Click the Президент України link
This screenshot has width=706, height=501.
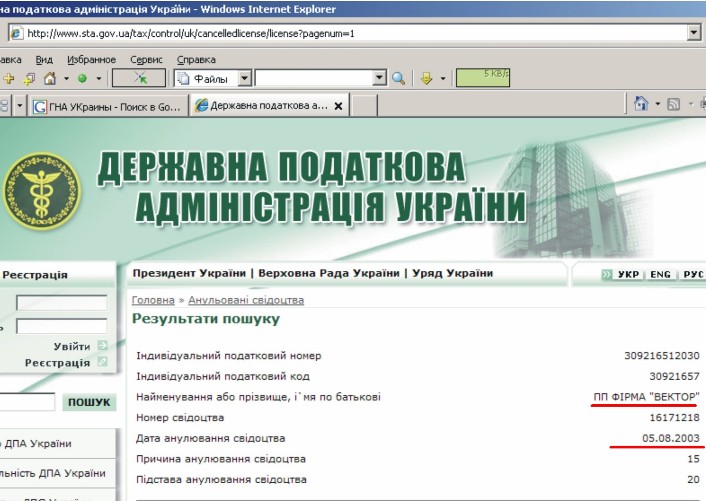coord(189,273)
